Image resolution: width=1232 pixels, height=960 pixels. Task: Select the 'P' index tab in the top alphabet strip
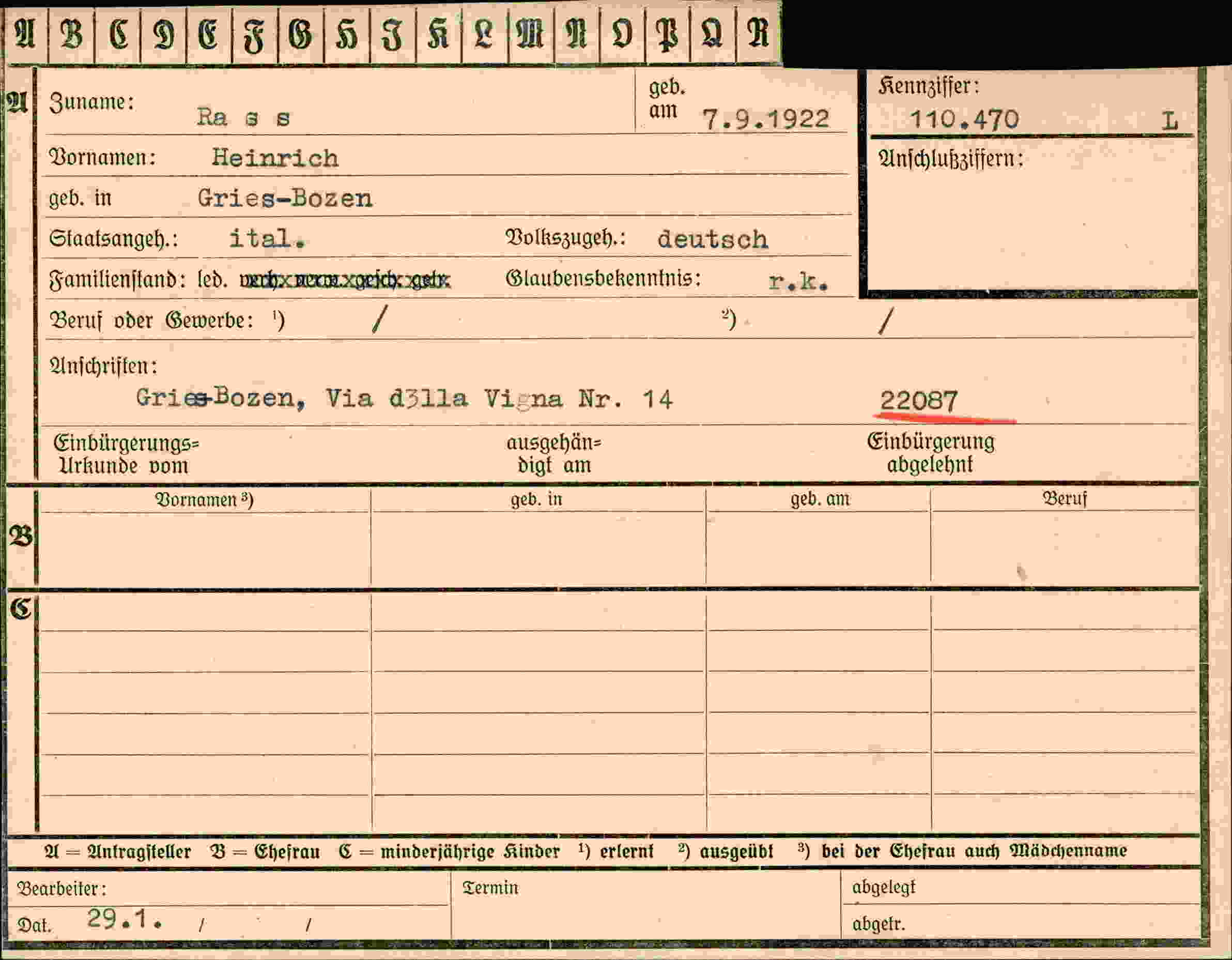[667, 34]
